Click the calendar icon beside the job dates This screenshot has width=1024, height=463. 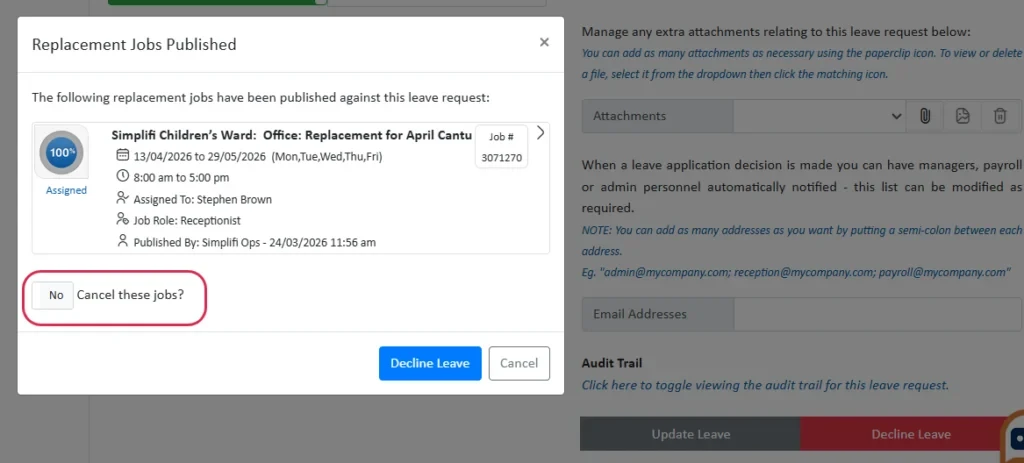(122, 155)
